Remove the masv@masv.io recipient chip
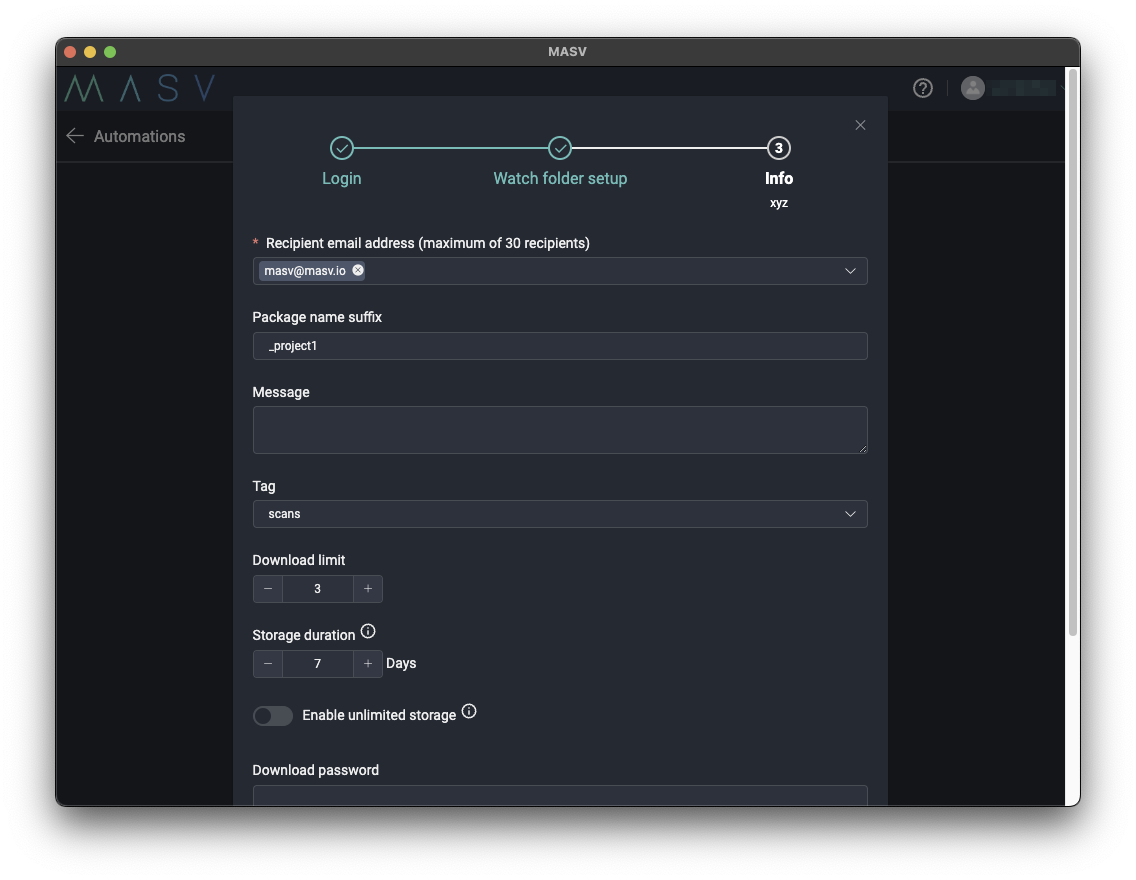The image size is (1136, 880). pos(357,270)
